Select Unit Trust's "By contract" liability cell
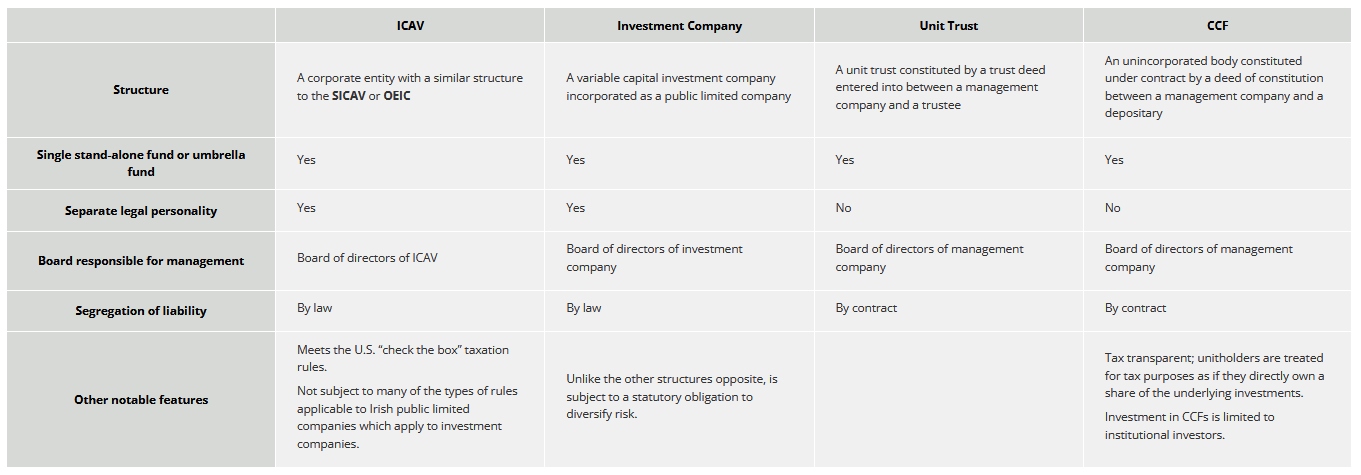The height and width of the screenshot is (475, 1361). pyautogui.click(x=866, y=308)
